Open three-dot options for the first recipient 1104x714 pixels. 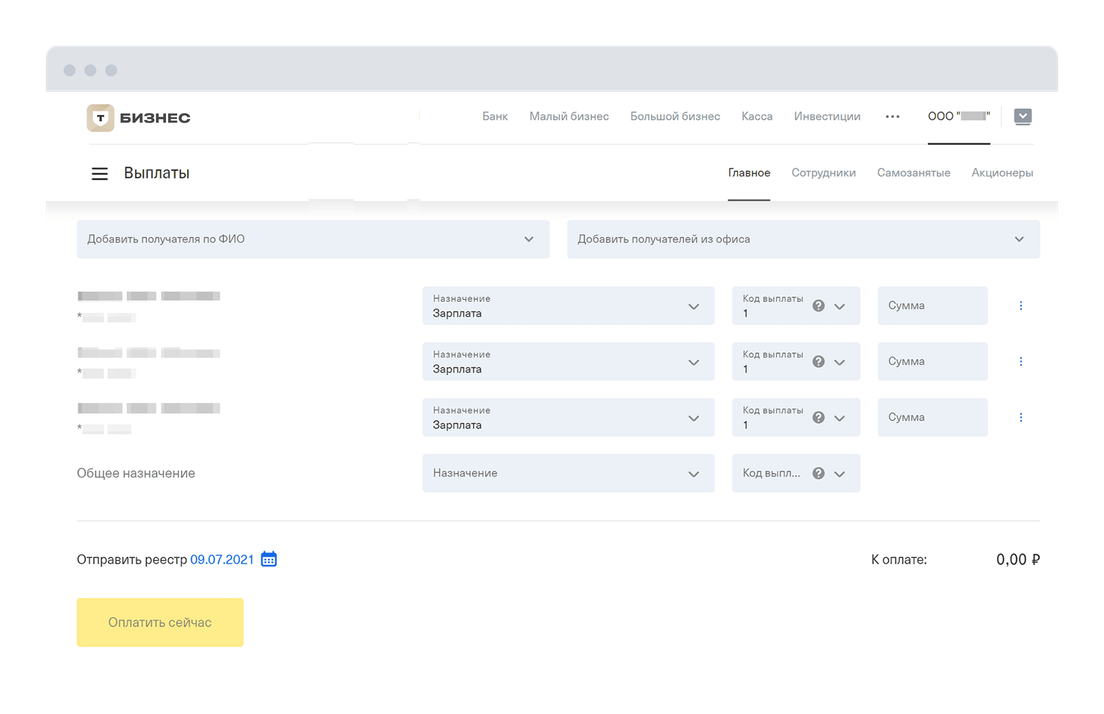click(x=1020, y=306)
